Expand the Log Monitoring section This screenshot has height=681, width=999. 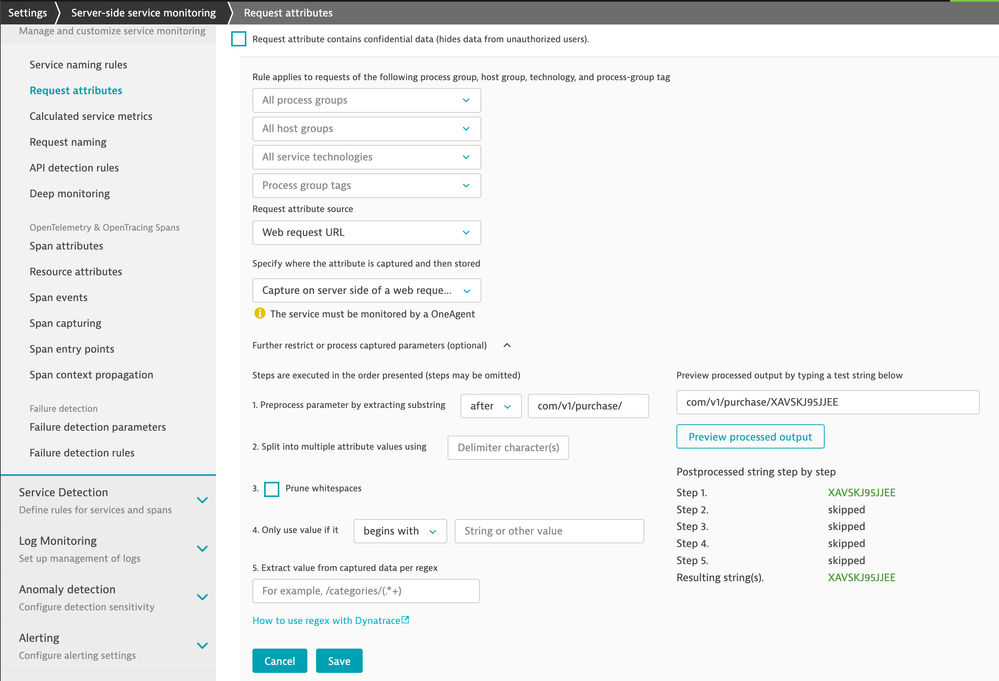[202, 548]
